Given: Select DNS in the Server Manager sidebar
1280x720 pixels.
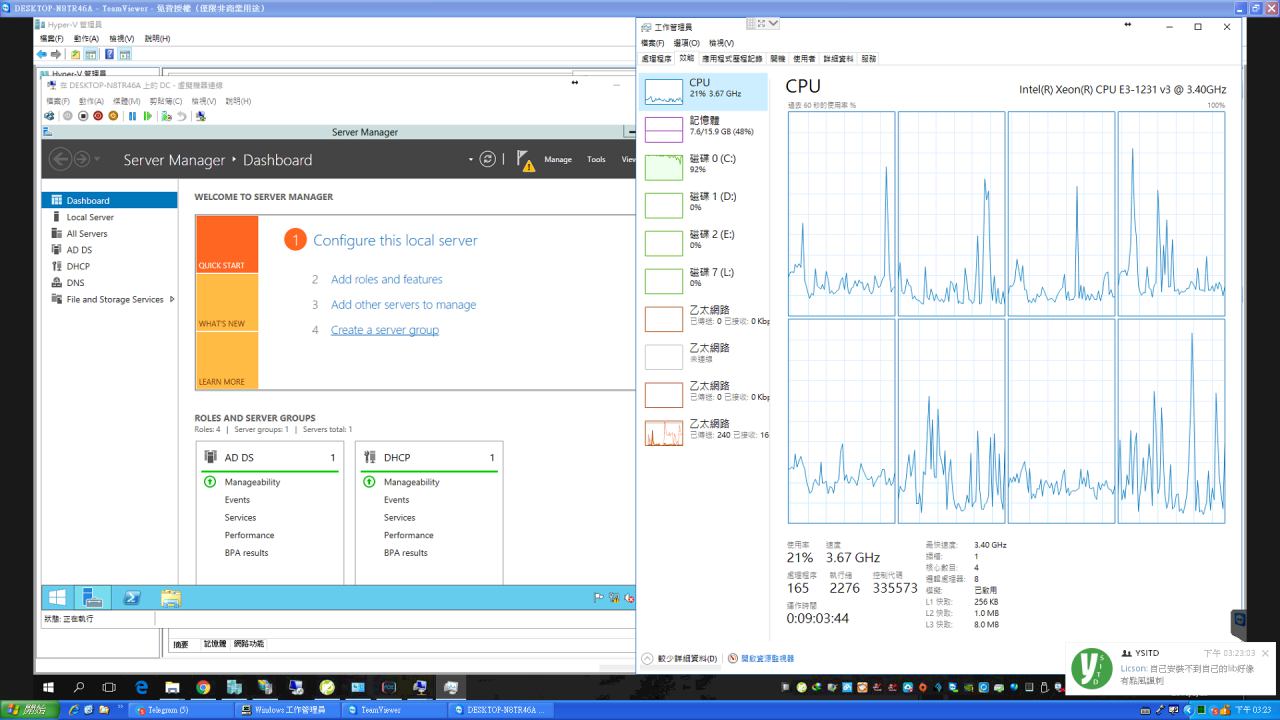Looking at the screenshot, I should pyautogui.click(x=75, y=283).
